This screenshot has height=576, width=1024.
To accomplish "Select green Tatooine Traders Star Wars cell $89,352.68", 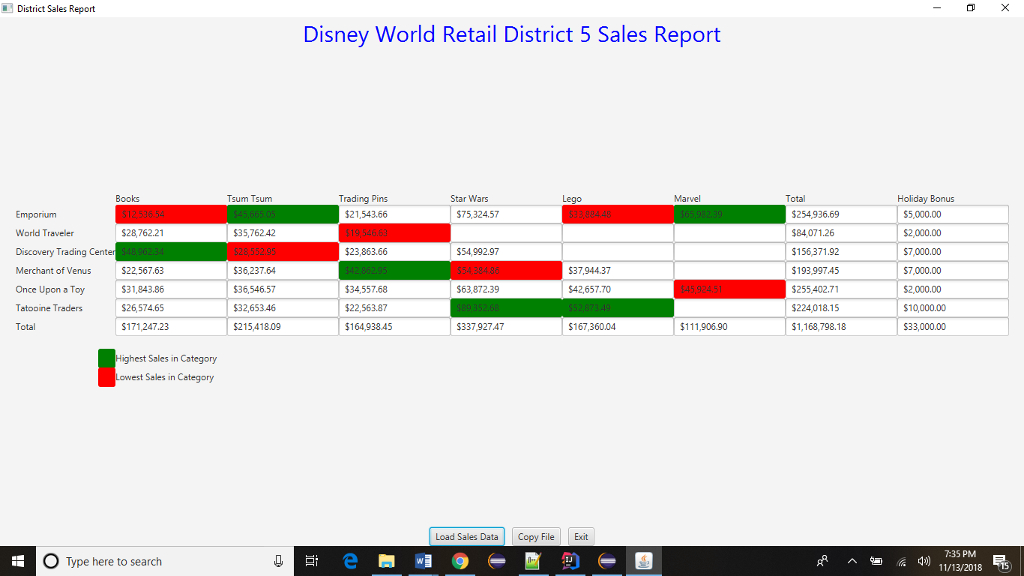I will pyautogui.click(x=506, y=308).
